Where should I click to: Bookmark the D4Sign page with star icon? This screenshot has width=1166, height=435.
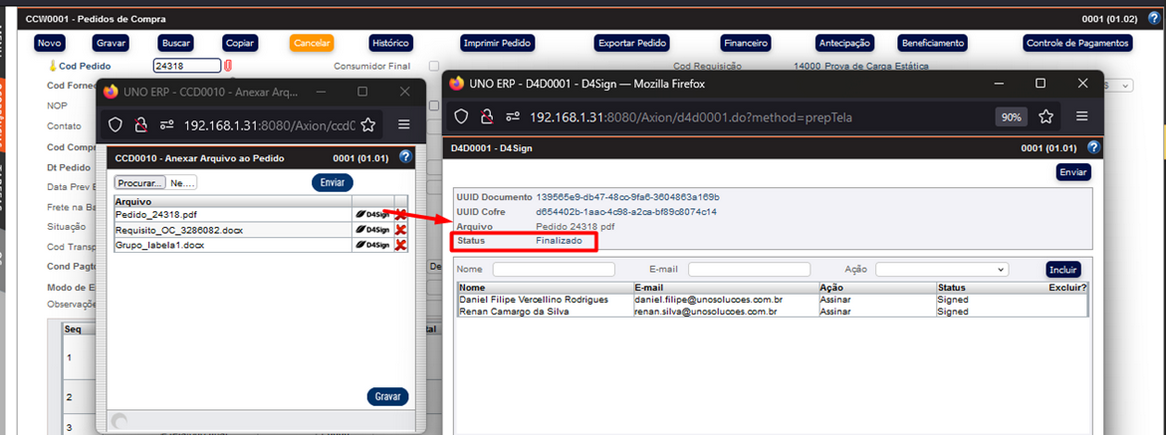(x=1046, y=117)
